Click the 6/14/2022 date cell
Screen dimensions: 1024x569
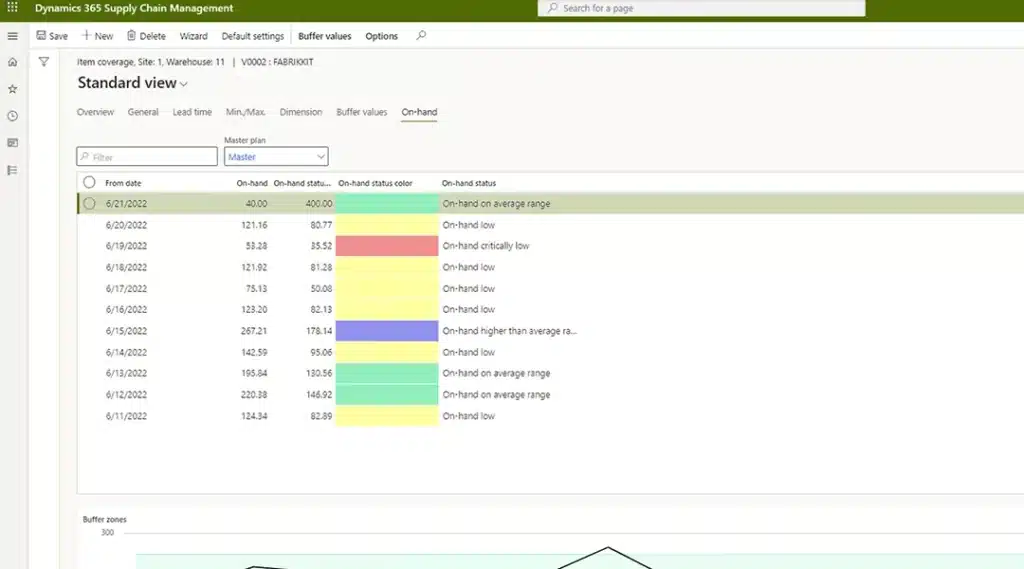tap(126, 352)
